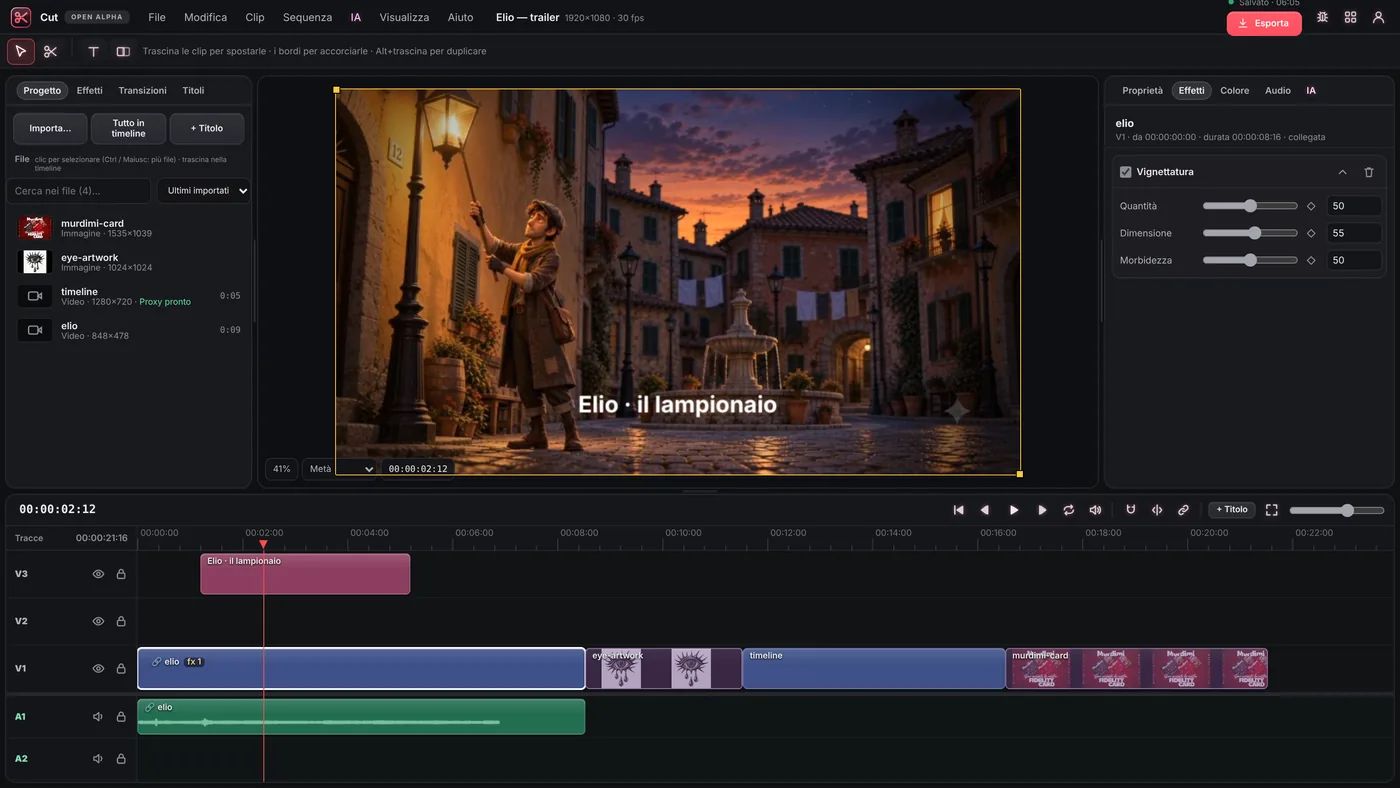Toggle the transport volume speaker icon

click(x=1095, y=510)
